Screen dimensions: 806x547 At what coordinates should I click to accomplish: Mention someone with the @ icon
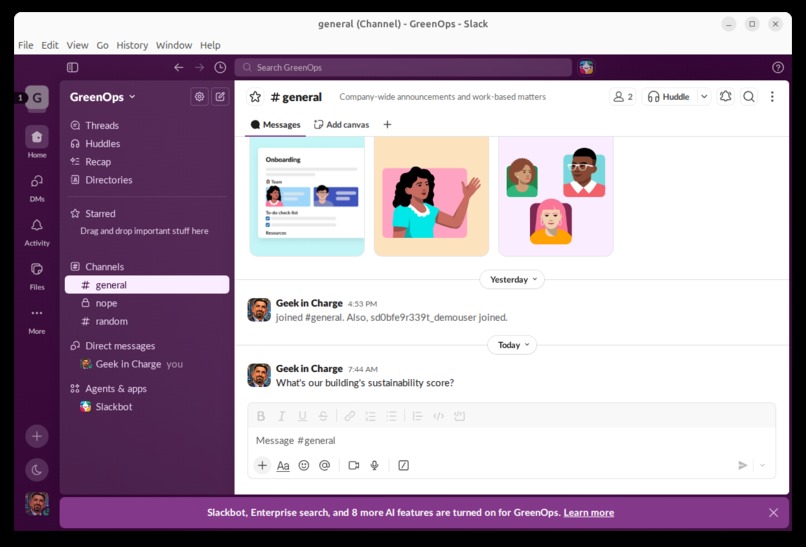click(324, 465)
